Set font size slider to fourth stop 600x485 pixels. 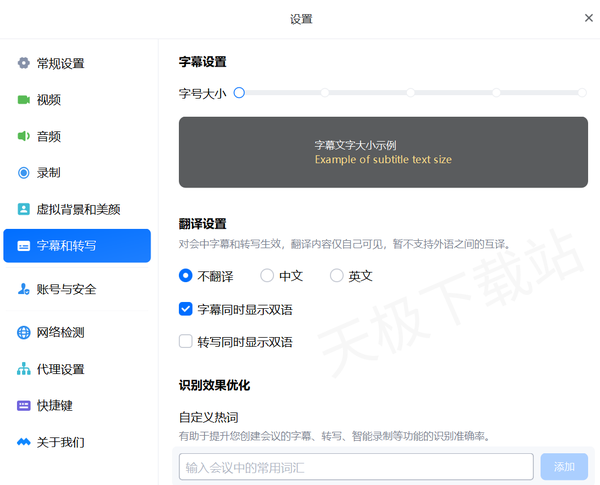(496, 93)
